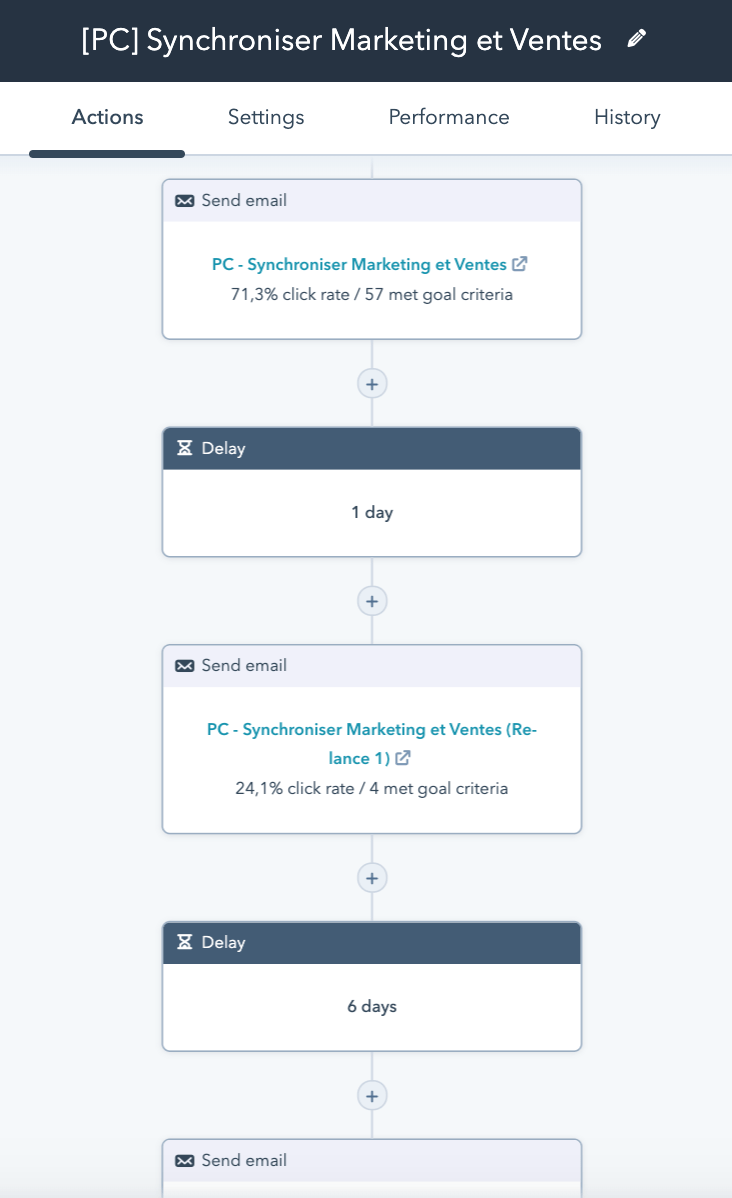Add action with plus below Relance 1 email

(372, 878)
